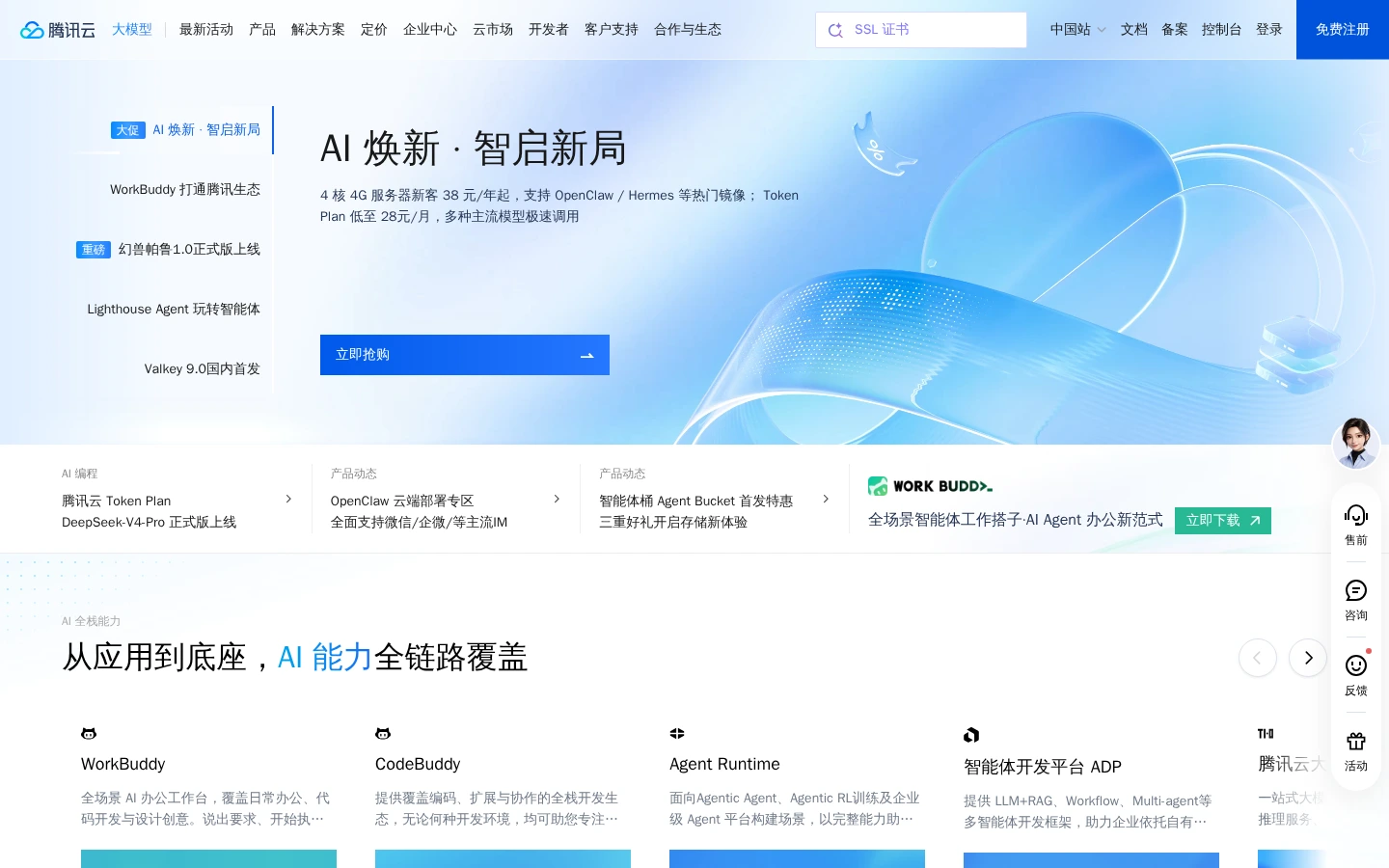Click the arrow in 立即抢购 button
Viewport: 1389px width, 868px height.
click(586, 355)
